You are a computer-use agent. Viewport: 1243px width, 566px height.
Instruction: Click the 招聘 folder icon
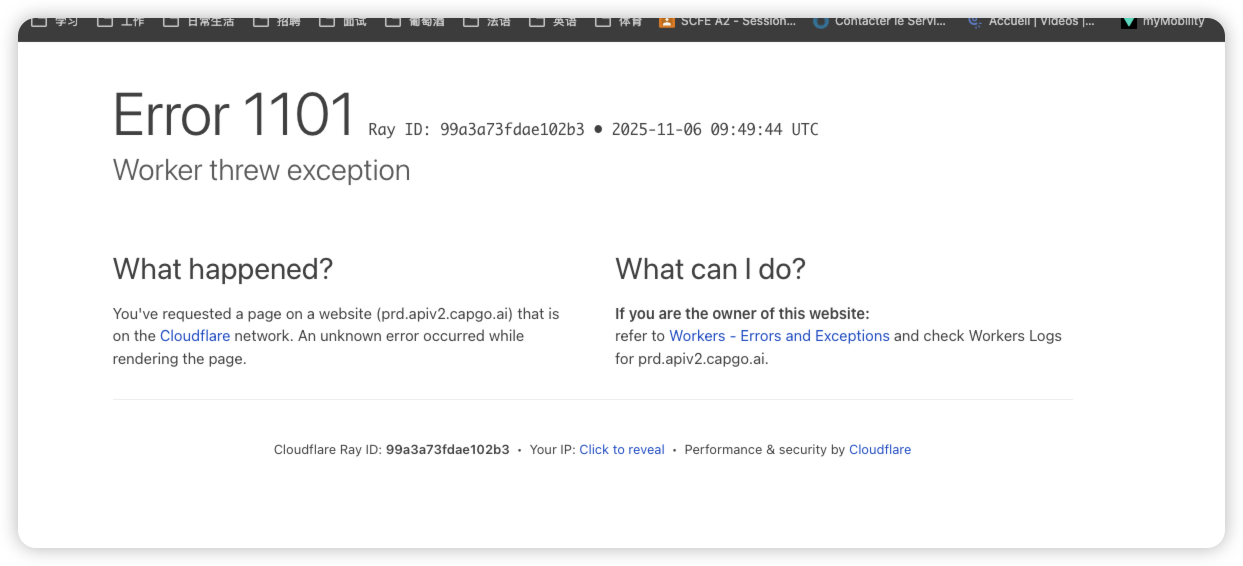[261, 21]
